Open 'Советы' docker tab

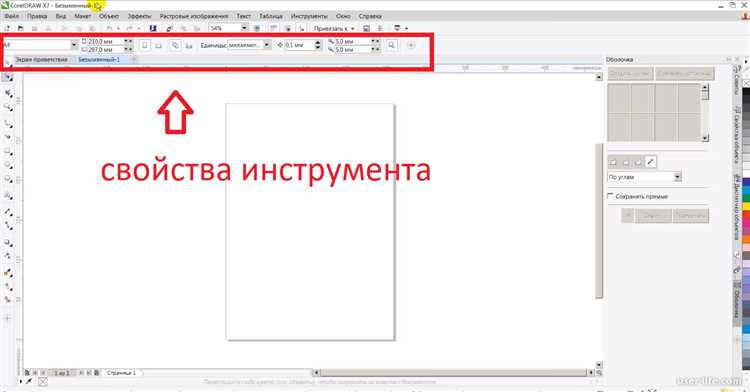[x=737, y=80]
